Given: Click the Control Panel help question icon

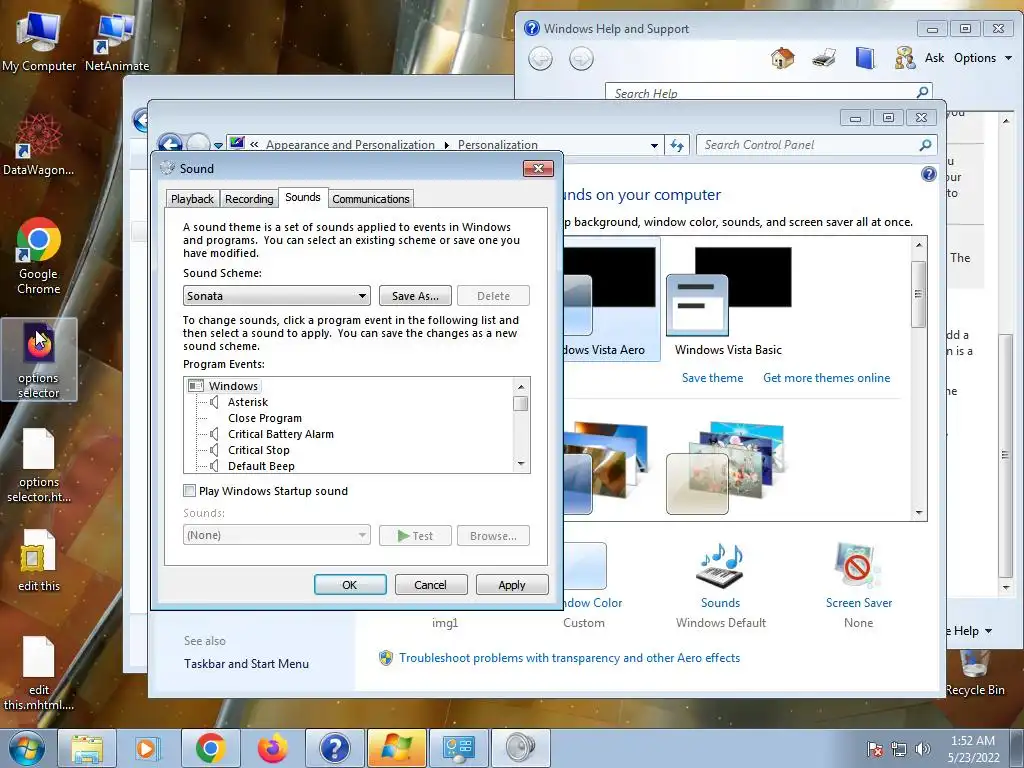Looking at the screenshot, I should pyautogui.click(x=928, y=174).
